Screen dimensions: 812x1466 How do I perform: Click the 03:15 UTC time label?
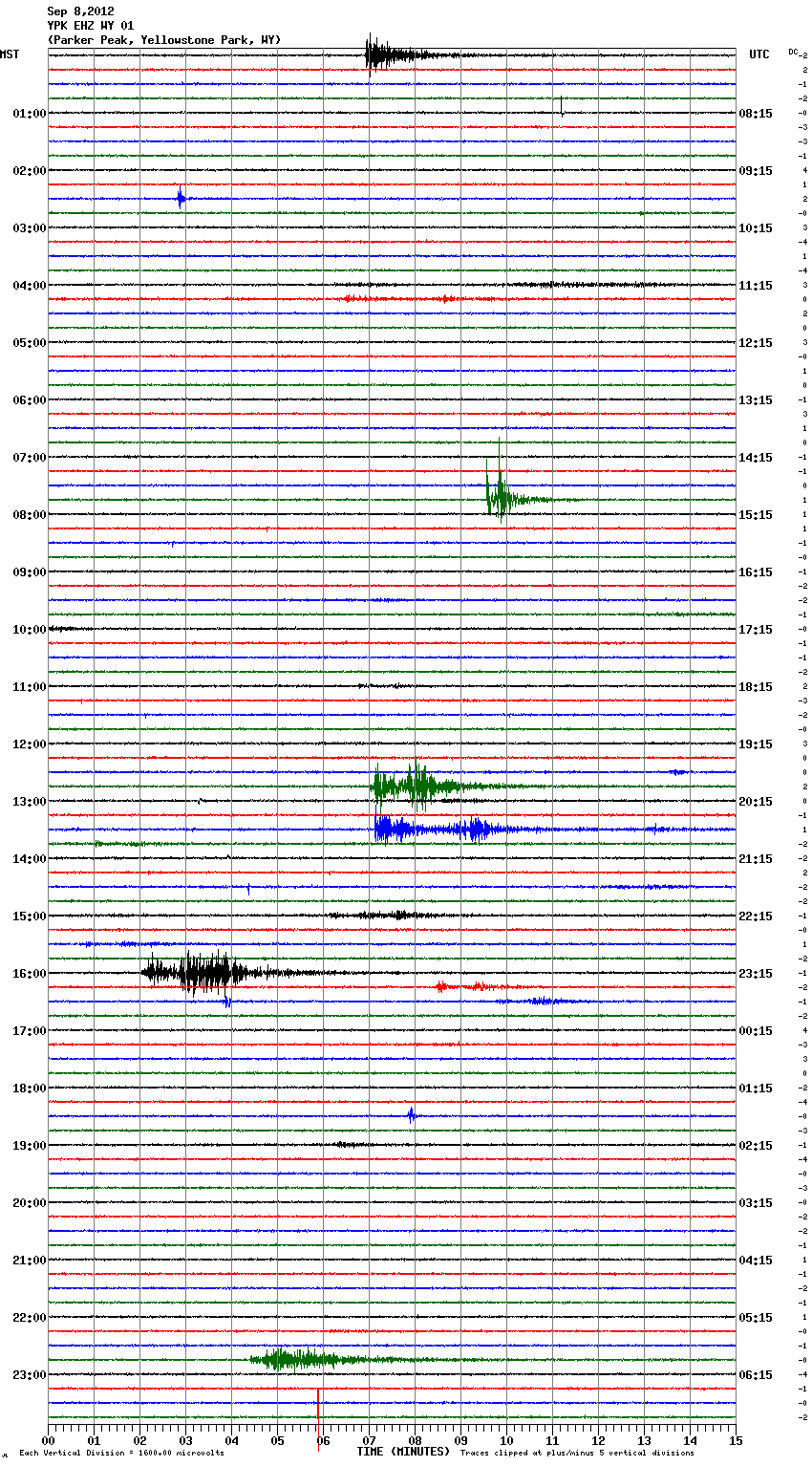756,1203
